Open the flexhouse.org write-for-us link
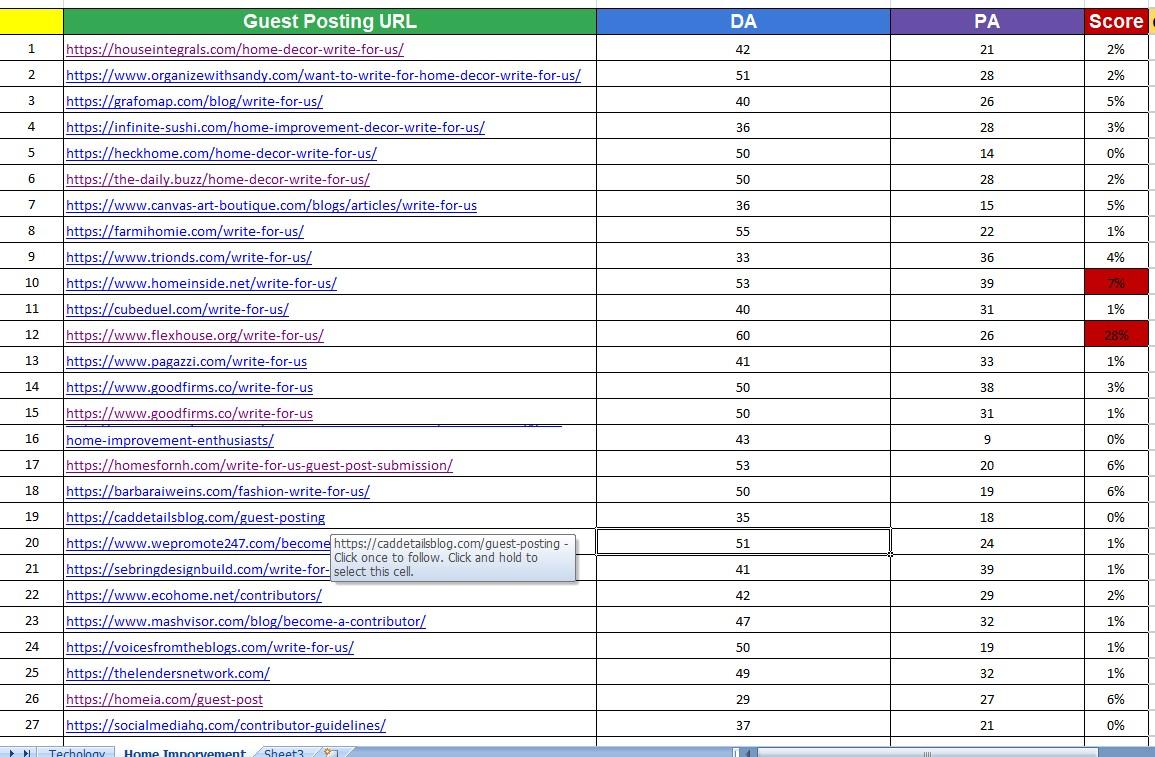The height and width of the screenshot is (757, 1155). pos(195,335)
